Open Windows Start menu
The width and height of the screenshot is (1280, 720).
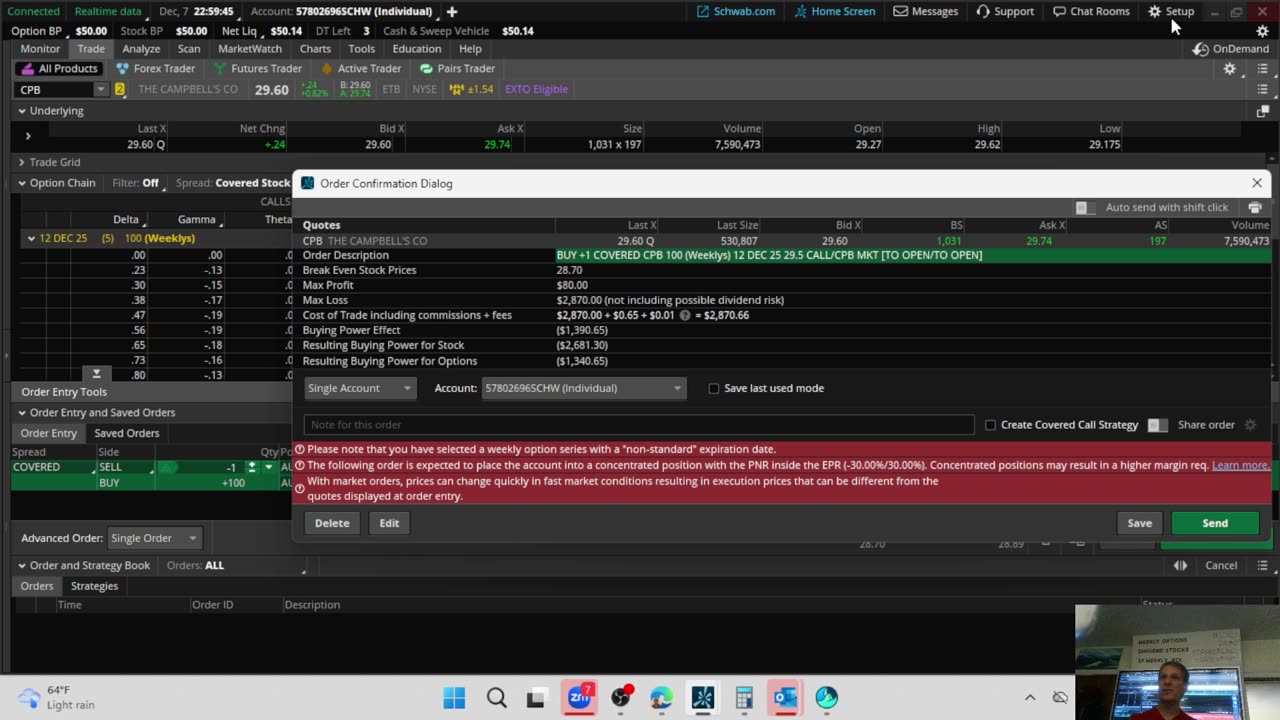pyautogui.click(x=454, y=697)
